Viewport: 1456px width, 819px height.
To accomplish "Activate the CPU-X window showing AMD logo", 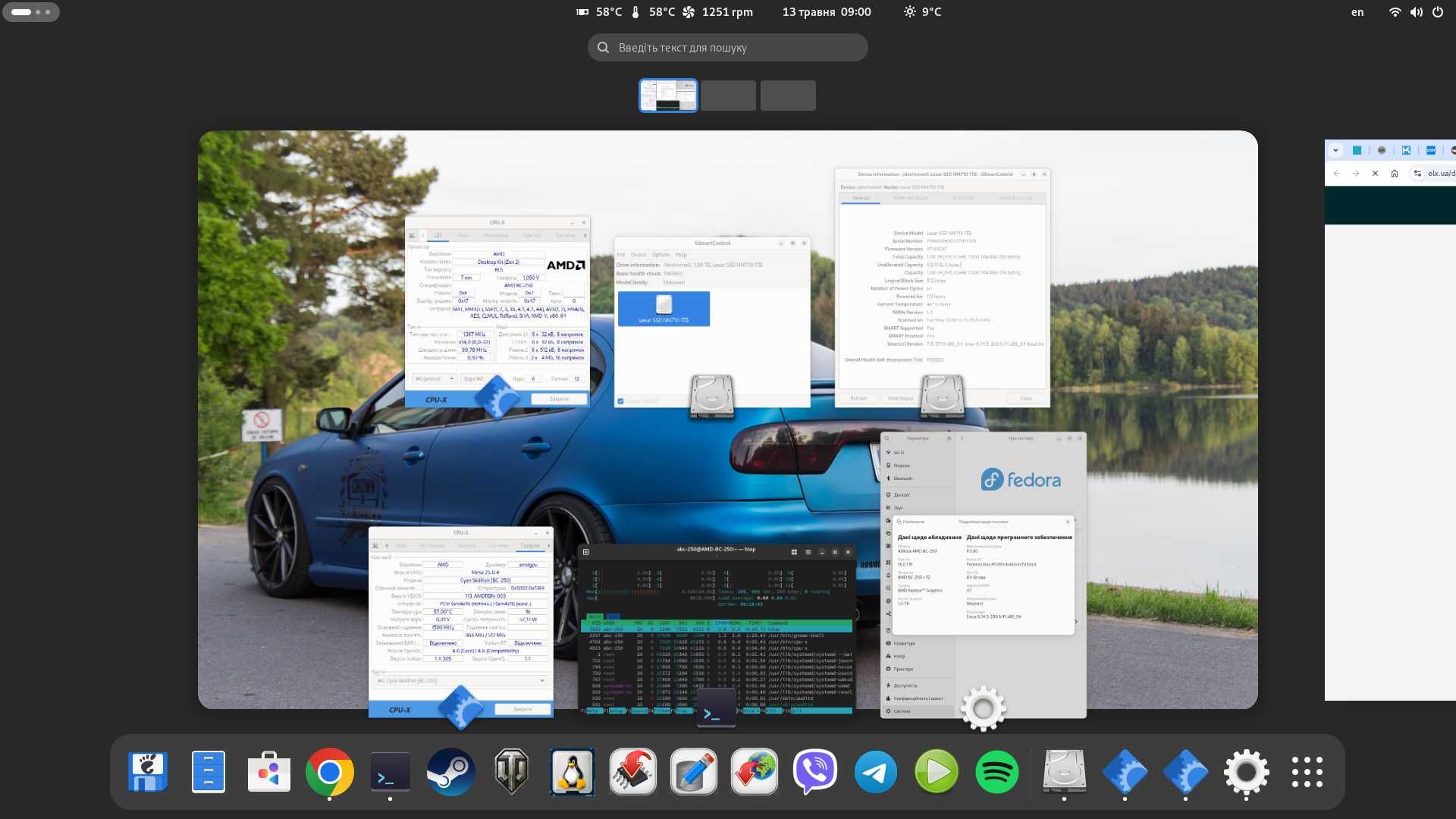I will (497, 312).
